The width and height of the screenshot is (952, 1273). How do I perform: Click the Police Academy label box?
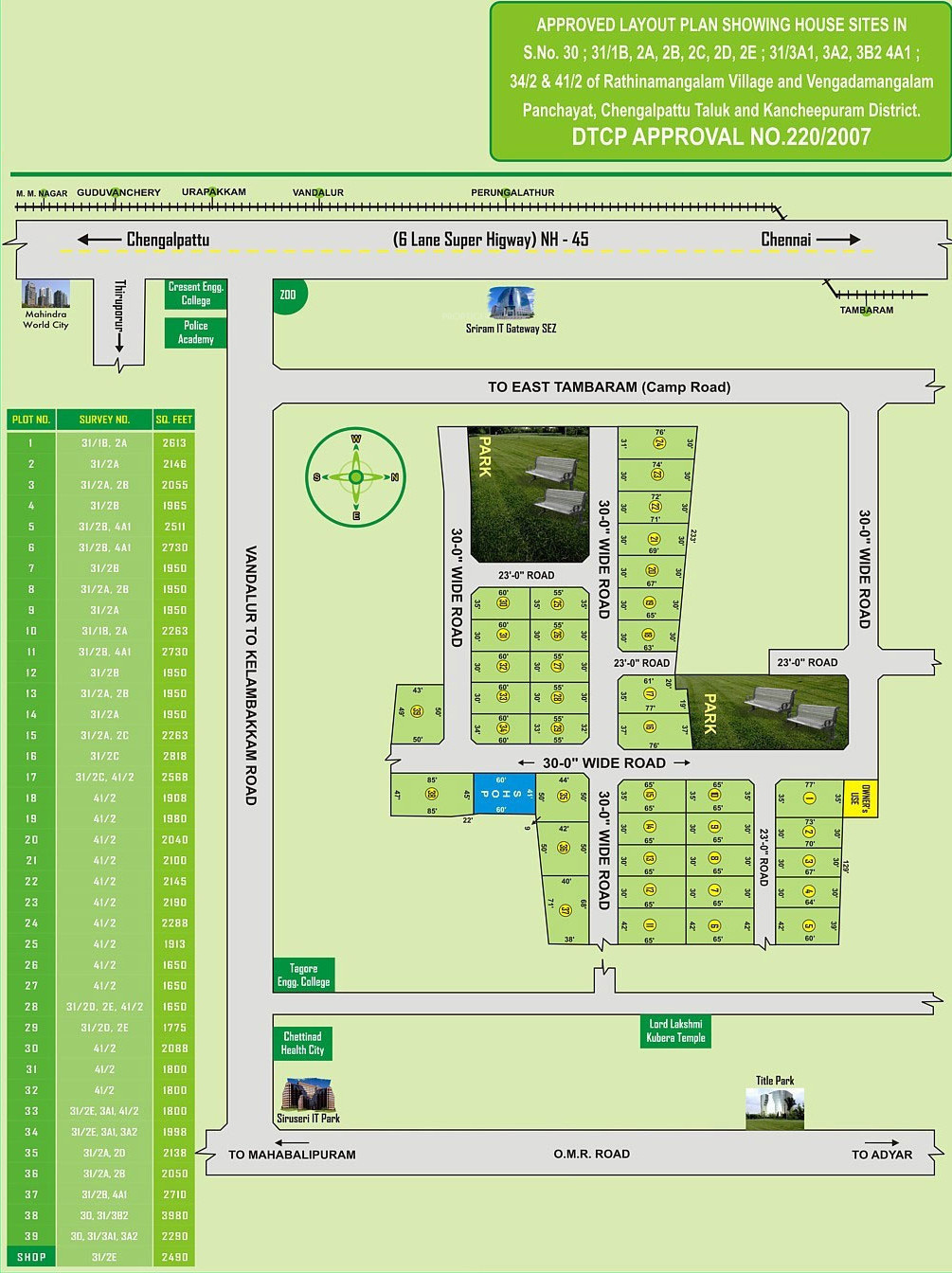coord(196,332)
